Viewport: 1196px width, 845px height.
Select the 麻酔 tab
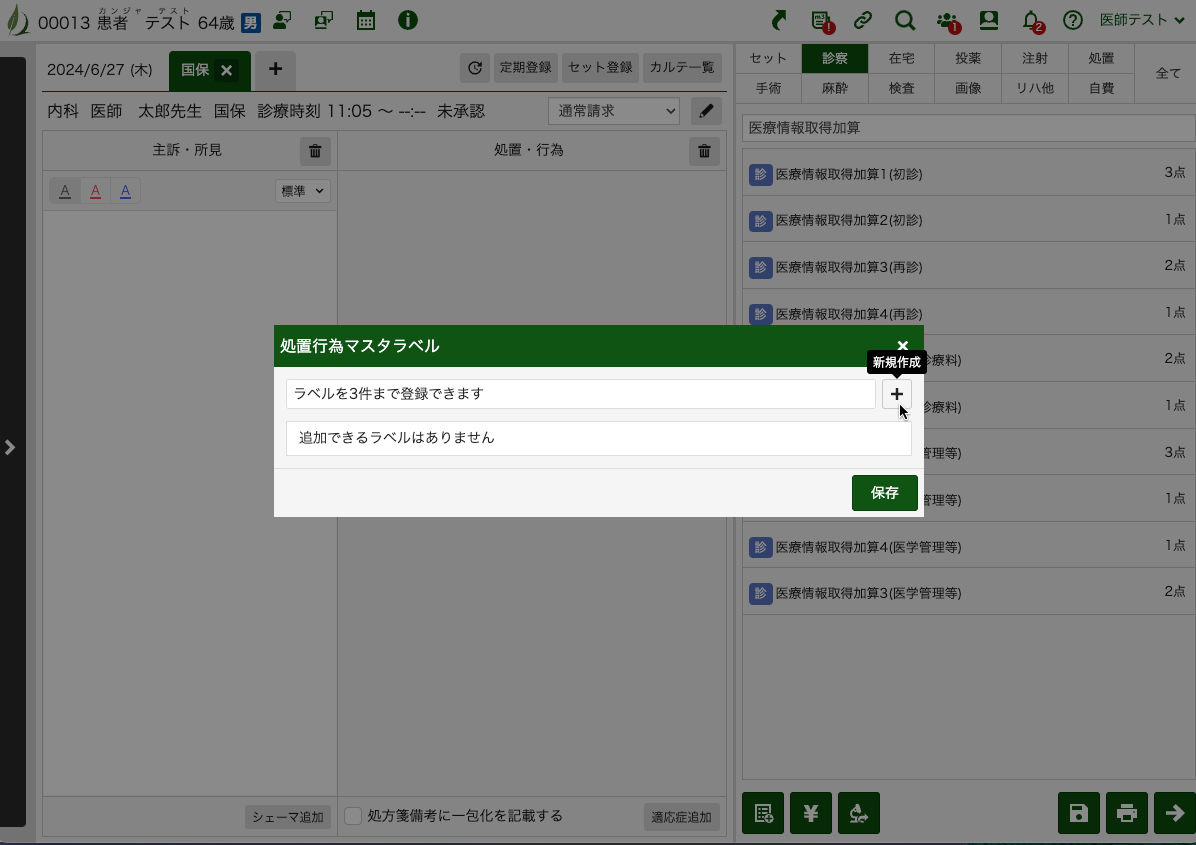pyautogui.click(x=835, y=88)
